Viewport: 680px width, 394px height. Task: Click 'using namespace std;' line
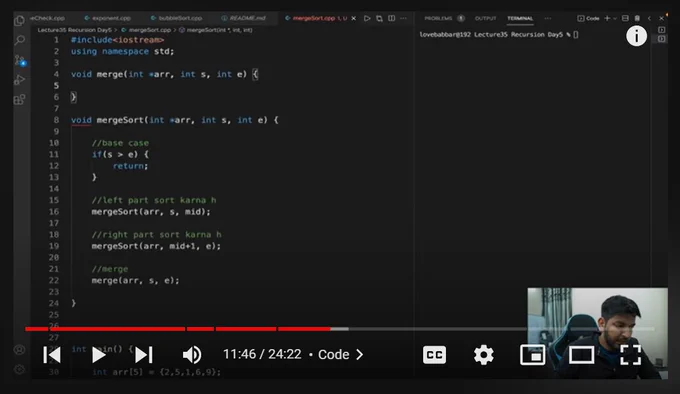122,52
